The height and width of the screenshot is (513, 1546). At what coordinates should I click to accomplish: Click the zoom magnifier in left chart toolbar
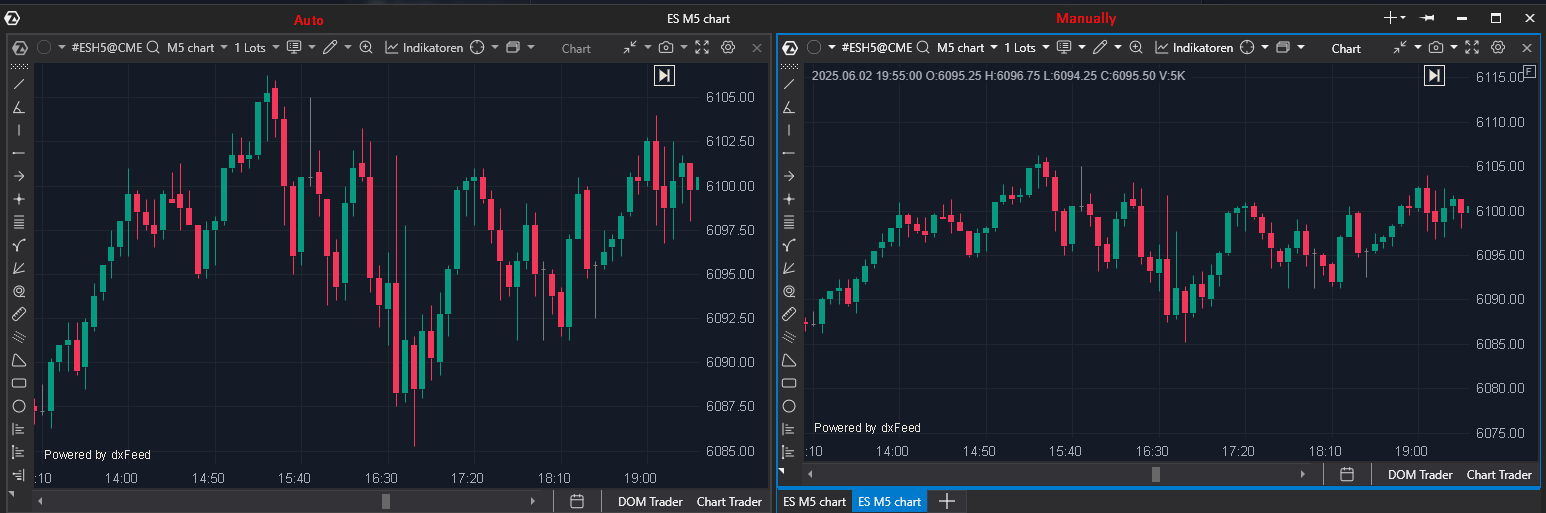[x=366, y=47]
